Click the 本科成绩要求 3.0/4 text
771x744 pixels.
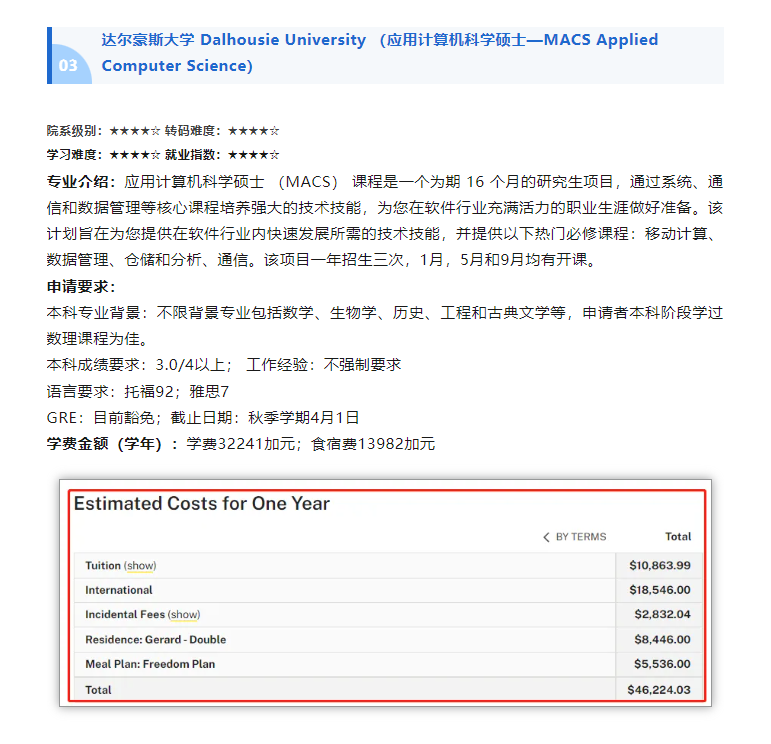139,365
